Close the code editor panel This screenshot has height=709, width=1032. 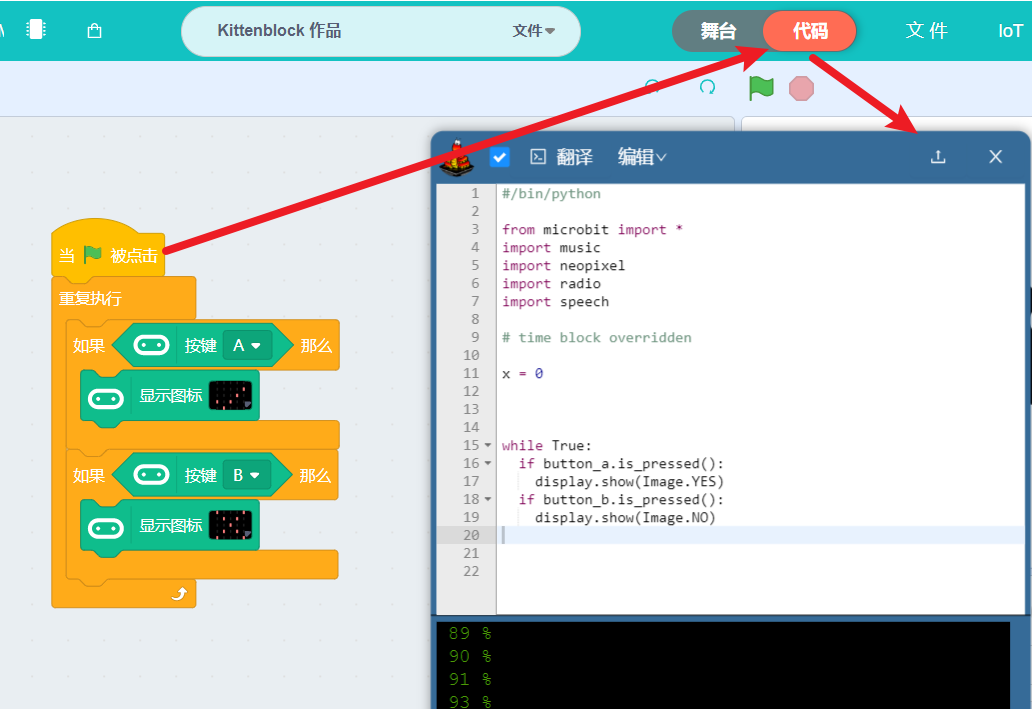point(995,157)
